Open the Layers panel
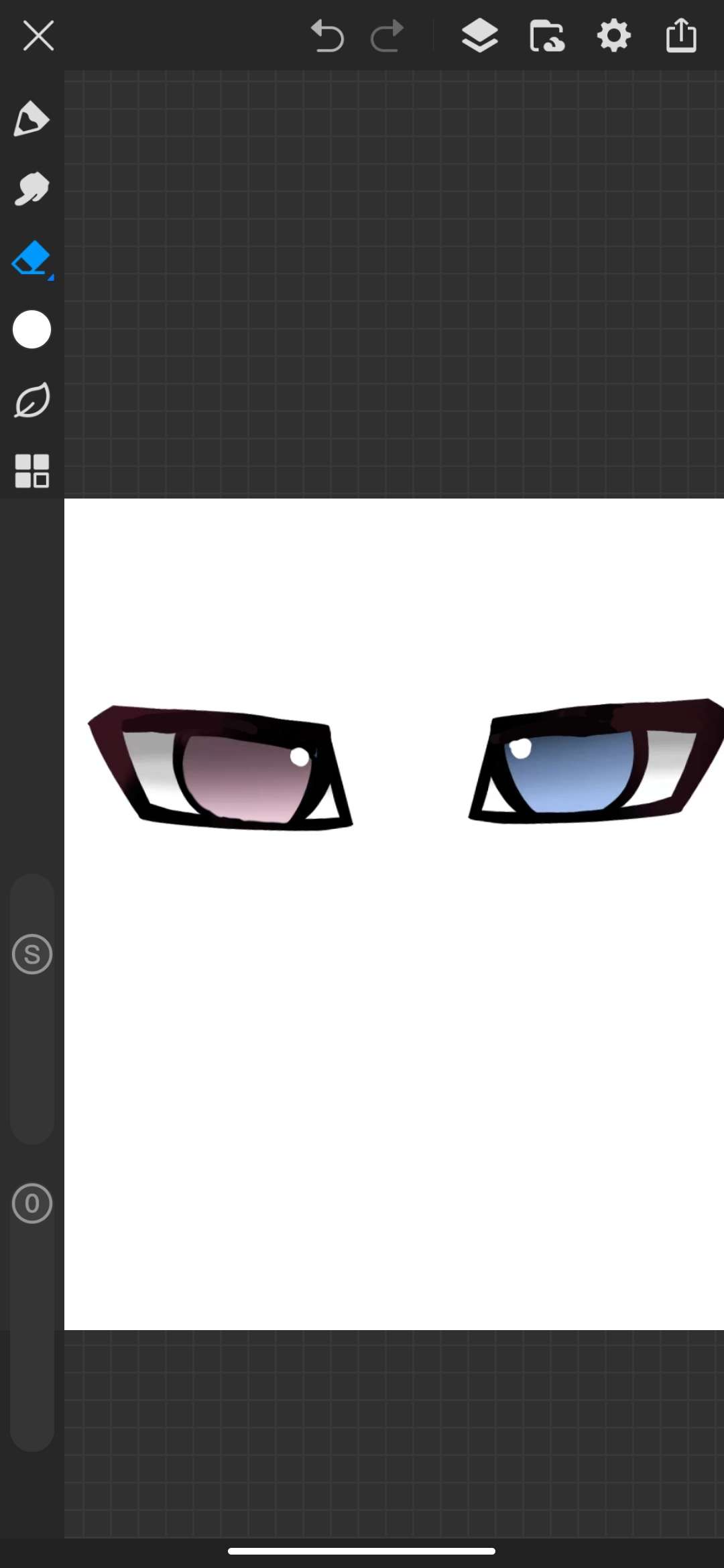724x1568 pixels. [480, 36]
